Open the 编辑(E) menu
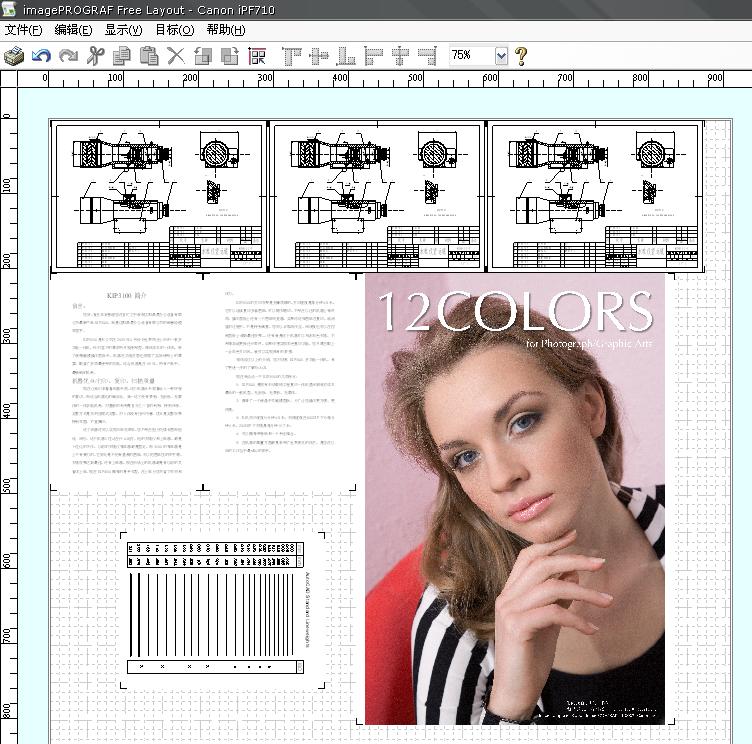Screen dimensions: 752x744 coord(73,30)
